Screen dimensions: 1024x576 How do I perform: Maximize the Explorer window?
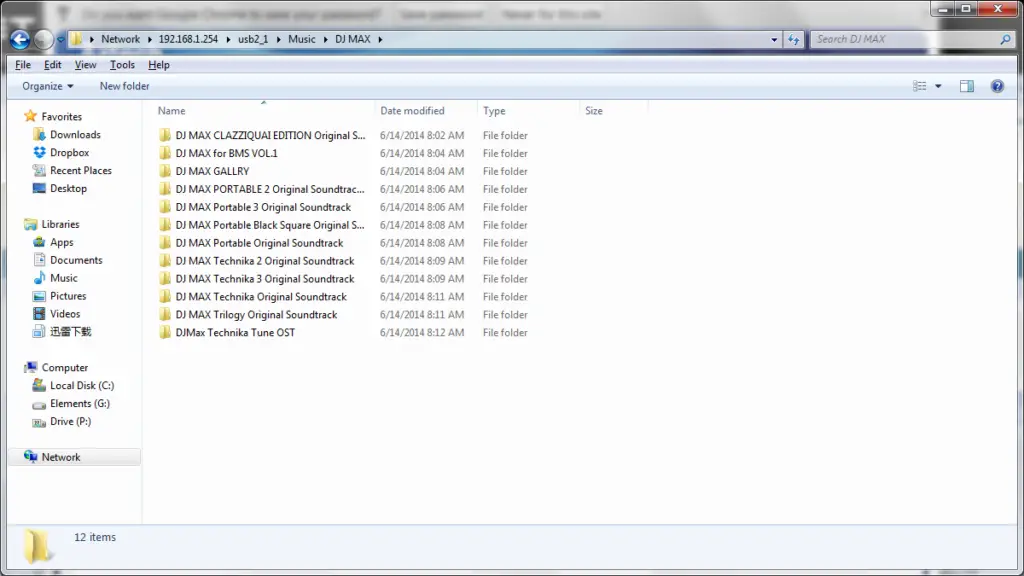click(x=966, y=8)
